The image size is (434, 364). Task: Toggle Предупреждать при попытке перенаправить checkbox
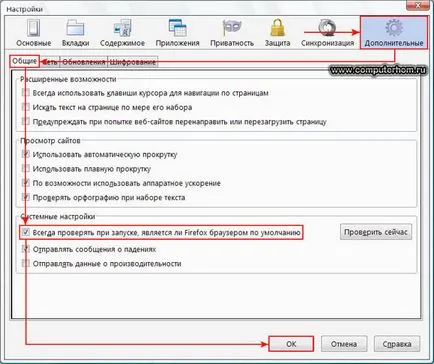26,121
